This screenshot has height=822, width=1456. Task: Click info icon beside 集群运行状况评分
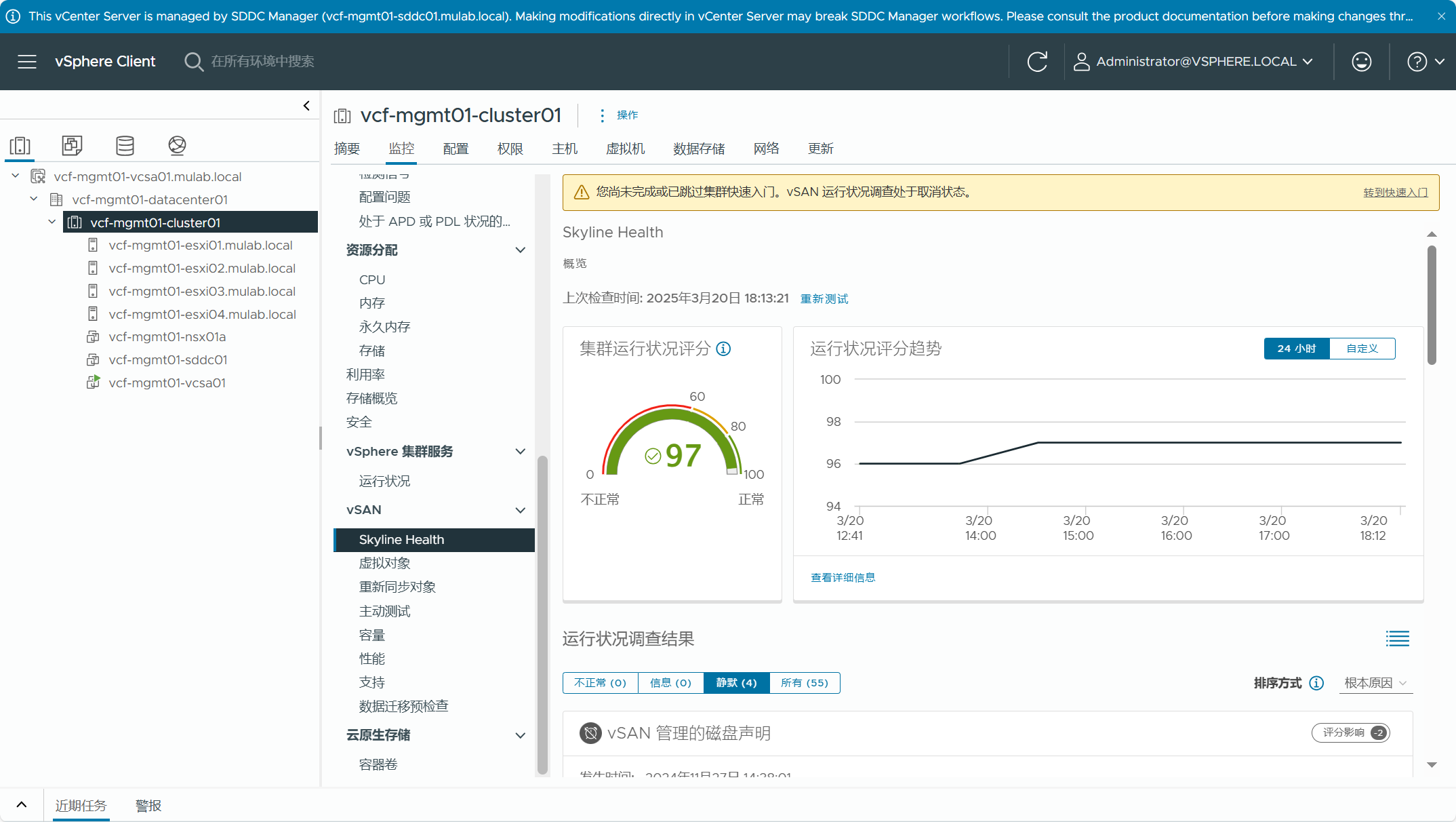(723, 349)
